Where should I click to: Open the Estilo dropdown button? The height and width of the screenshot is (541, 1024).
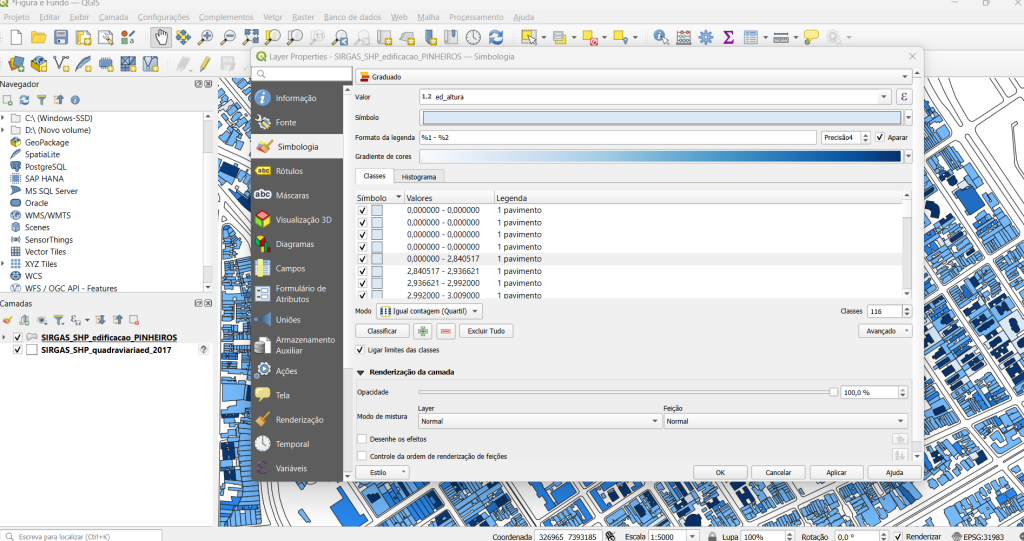pos(383,472)
